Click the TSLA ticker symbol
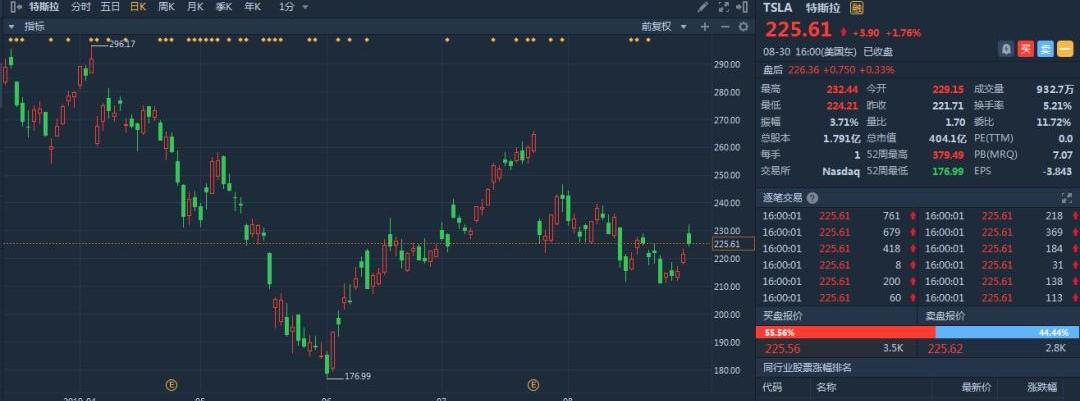1080x401 pixels. (x=777, y=8)
